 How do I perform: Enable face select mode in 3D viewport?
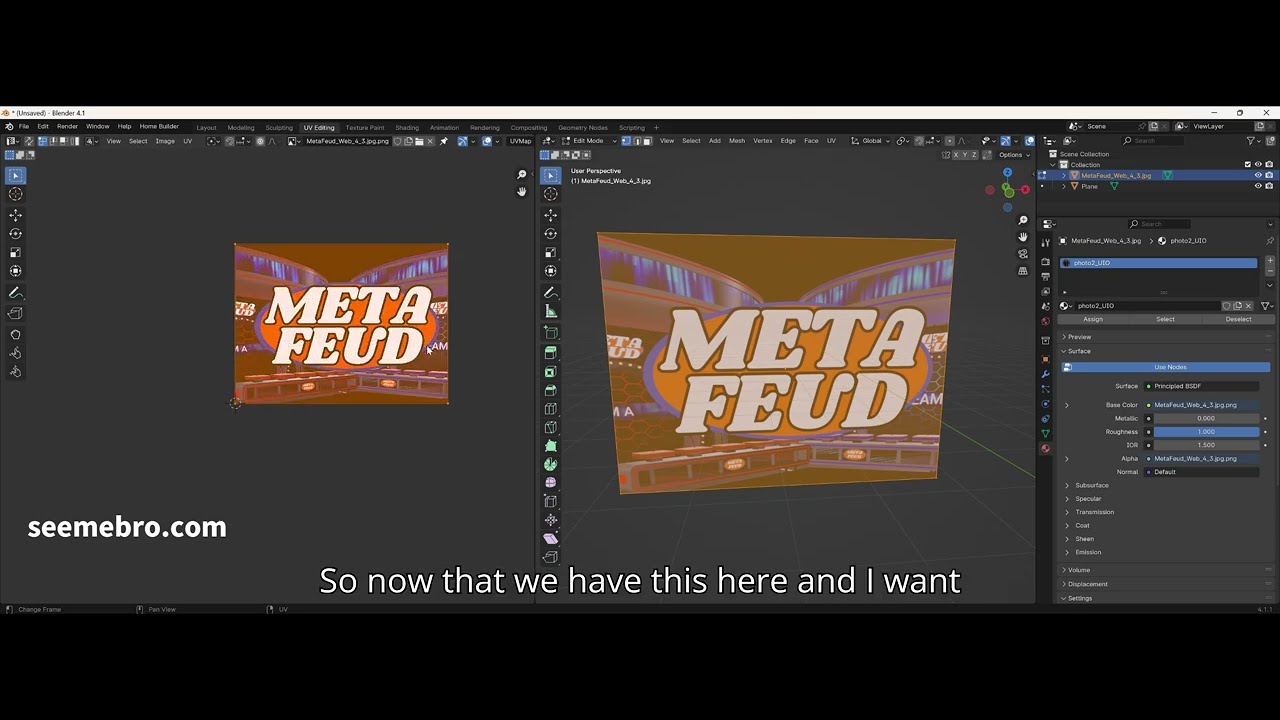click(647, 141)
